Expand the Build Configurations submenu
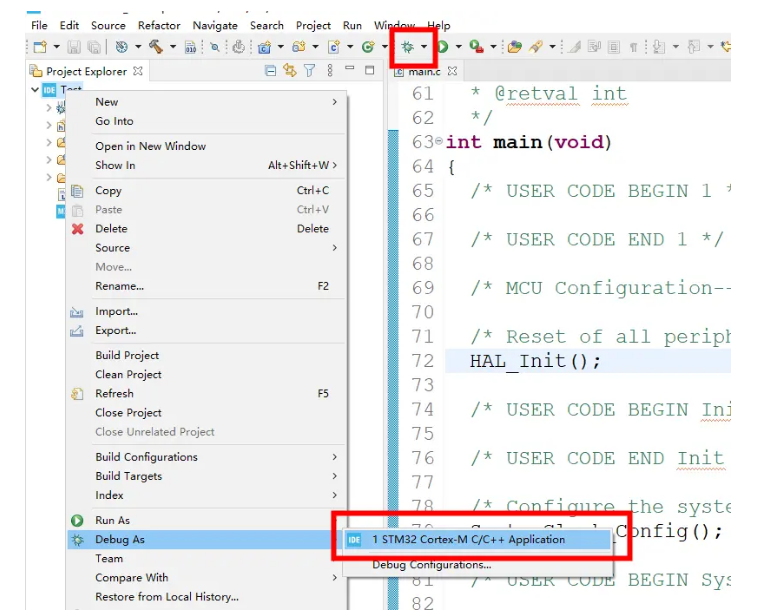 pos(335,457)
